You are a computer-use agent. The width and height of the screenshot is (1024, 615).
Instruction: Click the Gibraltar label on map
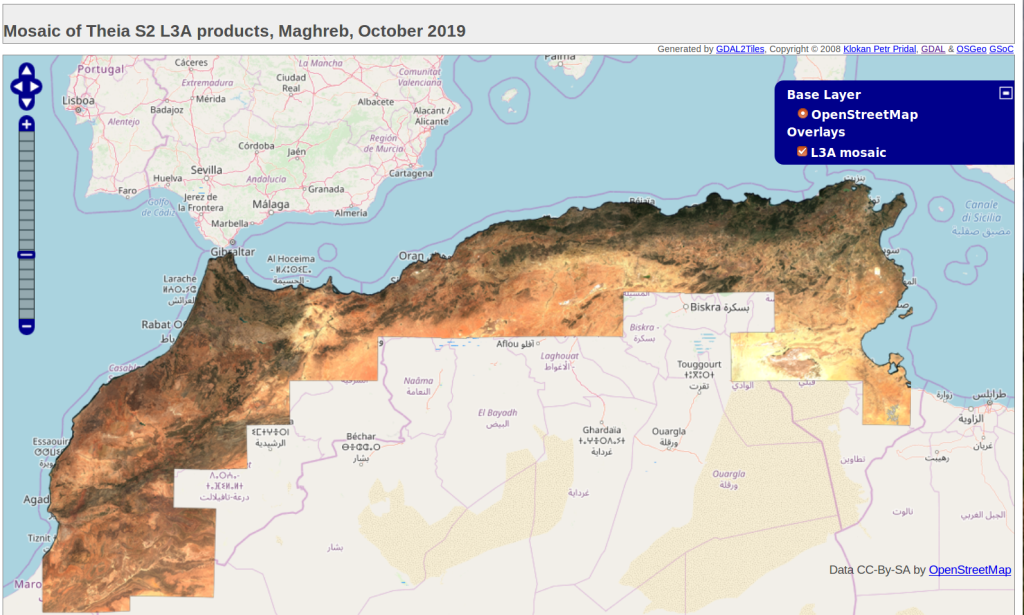coord(232,252)
